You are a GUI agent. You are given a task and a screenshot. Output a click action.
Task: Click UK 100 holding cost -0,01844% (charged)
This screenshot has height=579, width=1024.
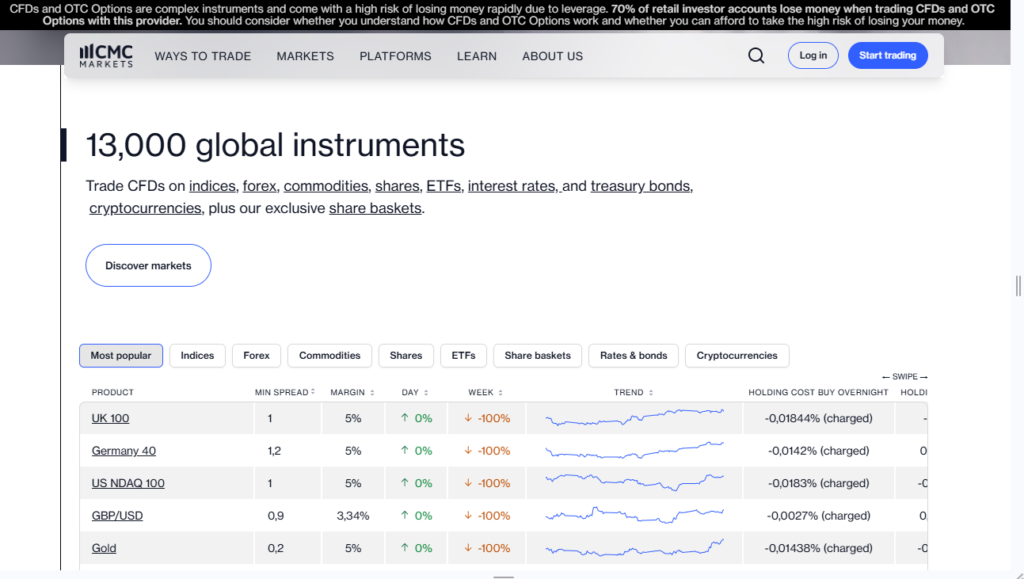coord(818,418)
